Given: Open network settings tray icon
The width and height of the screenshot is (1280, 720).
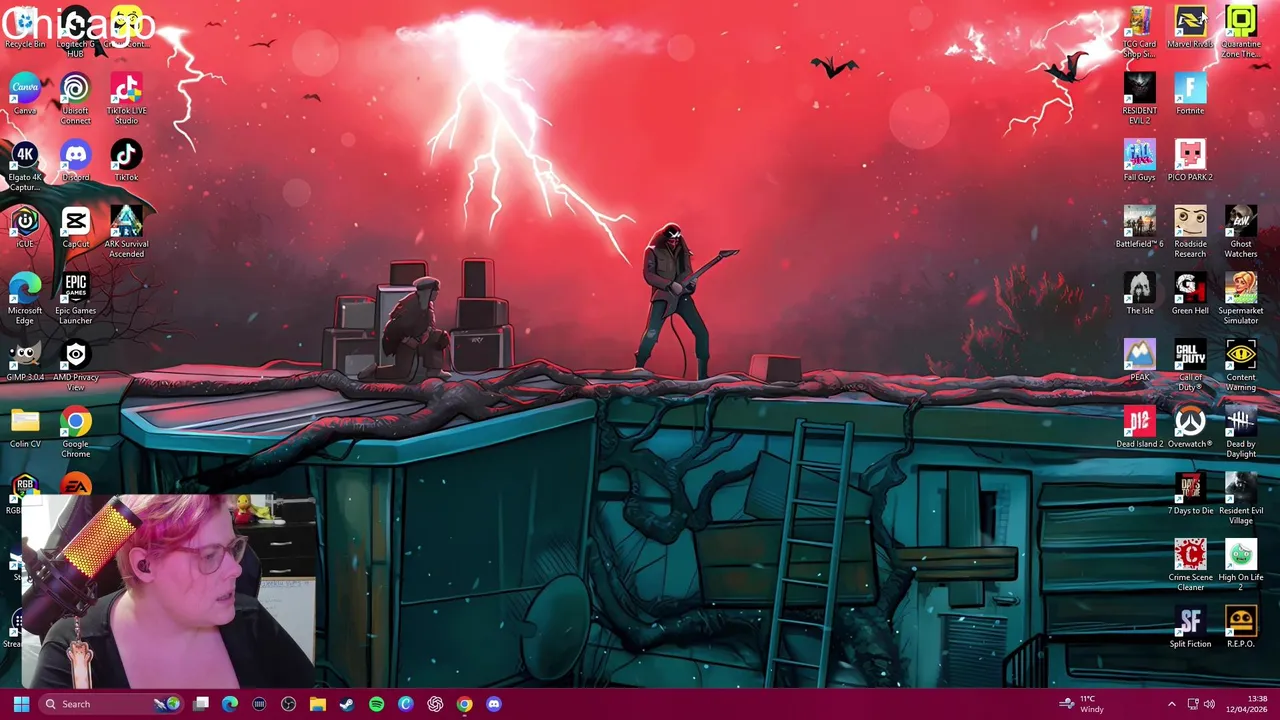Looking at the screenshot, I should pos(1193,704).
